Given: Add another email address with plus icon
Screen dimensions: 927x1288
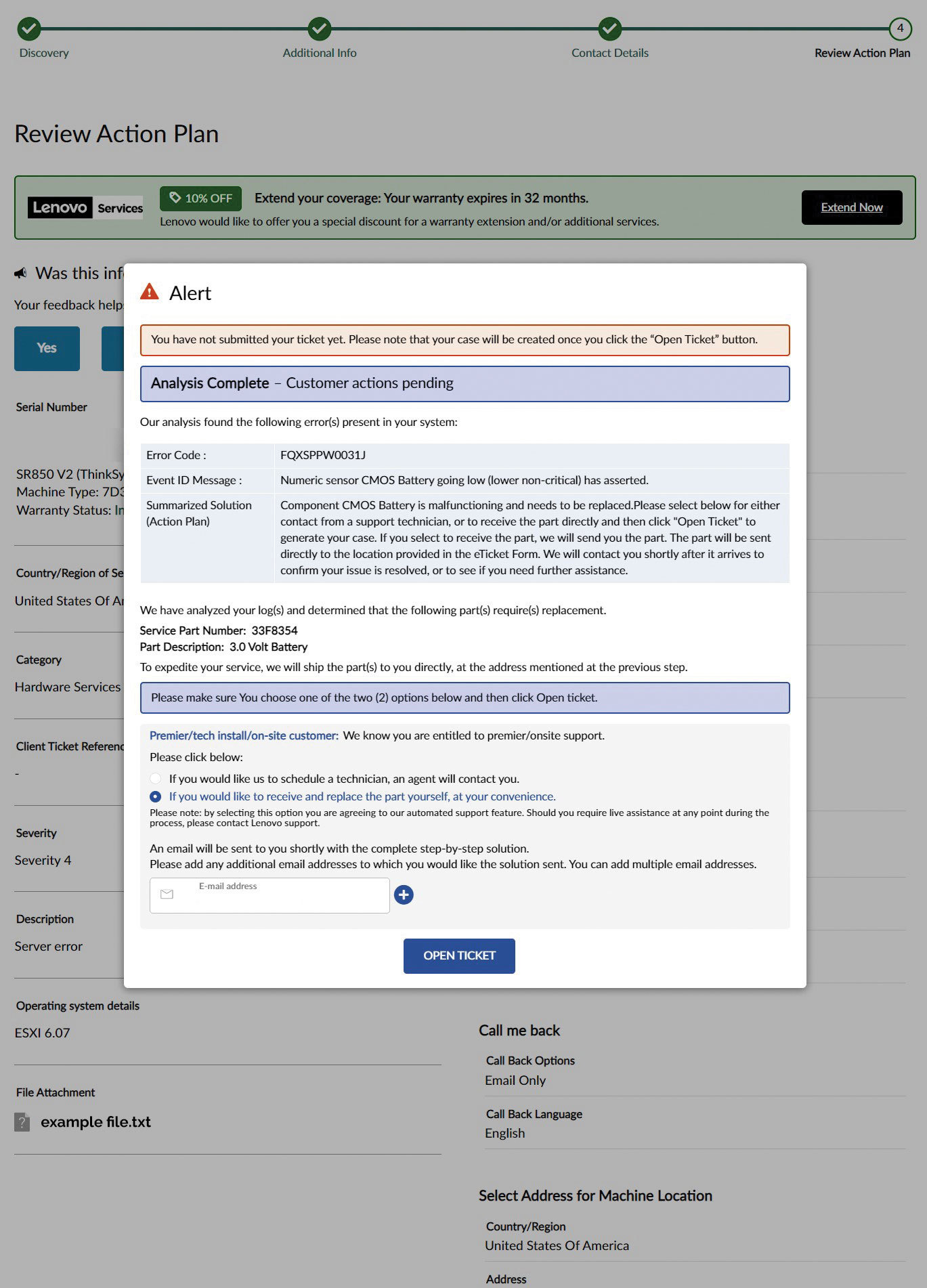Looking at the screenshot, I should 404,895.
